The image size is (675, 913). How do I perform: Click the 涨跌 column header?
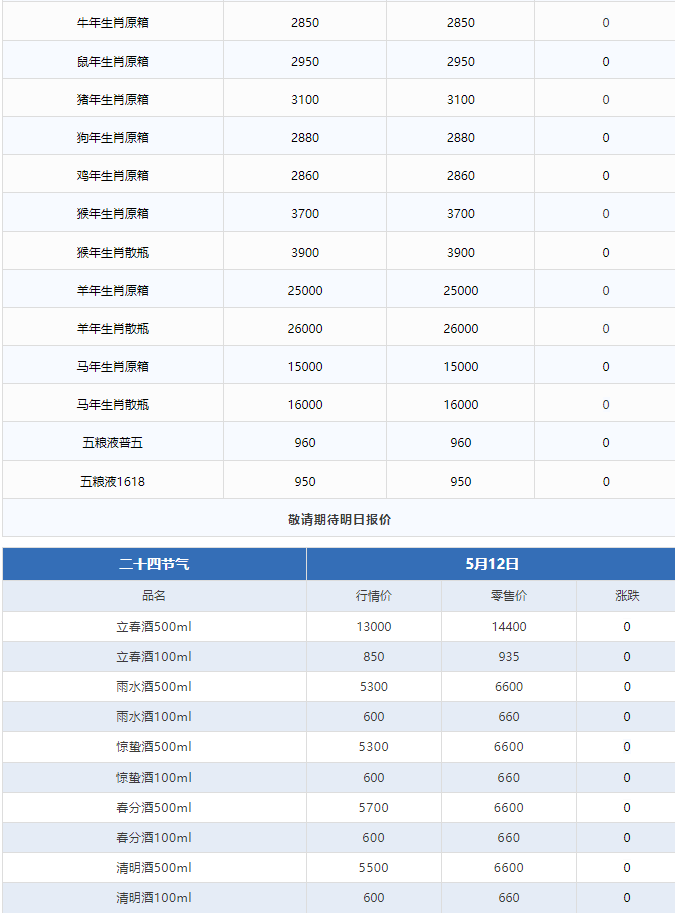[627, 596]
